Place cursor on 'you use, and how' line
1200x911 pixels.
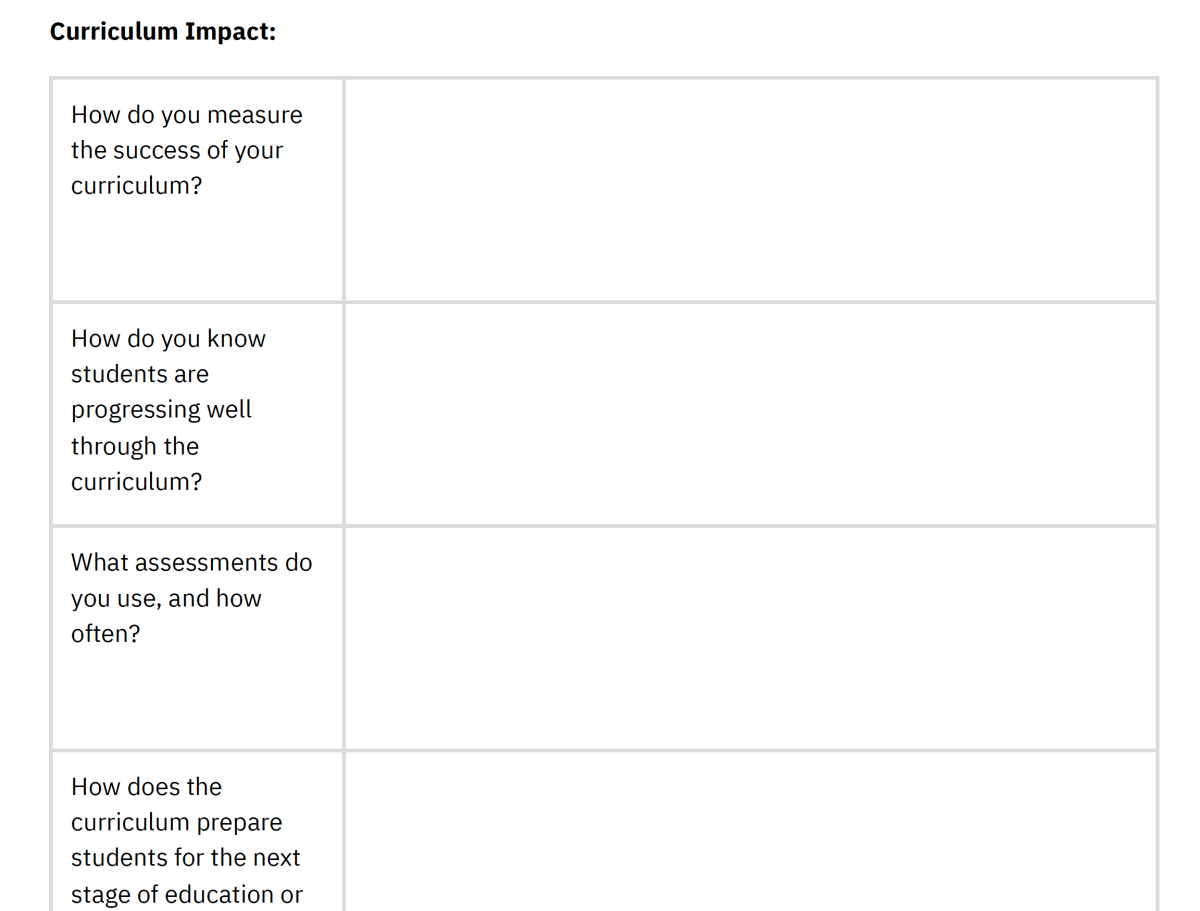pos(166,599)
